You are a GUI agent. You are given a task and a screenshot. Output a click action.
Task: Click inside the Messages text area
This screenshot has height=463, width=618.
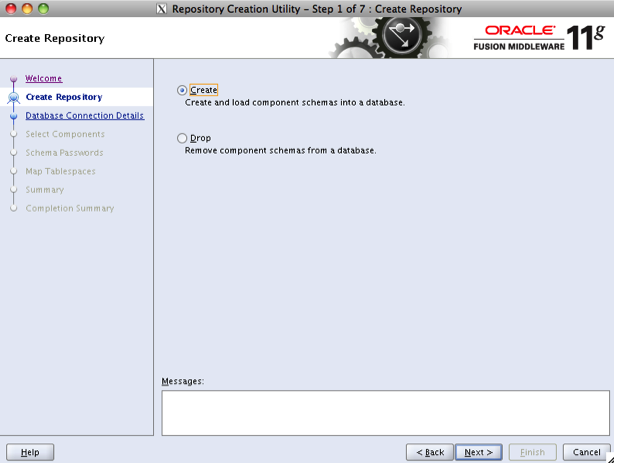(x=385, y=412)
